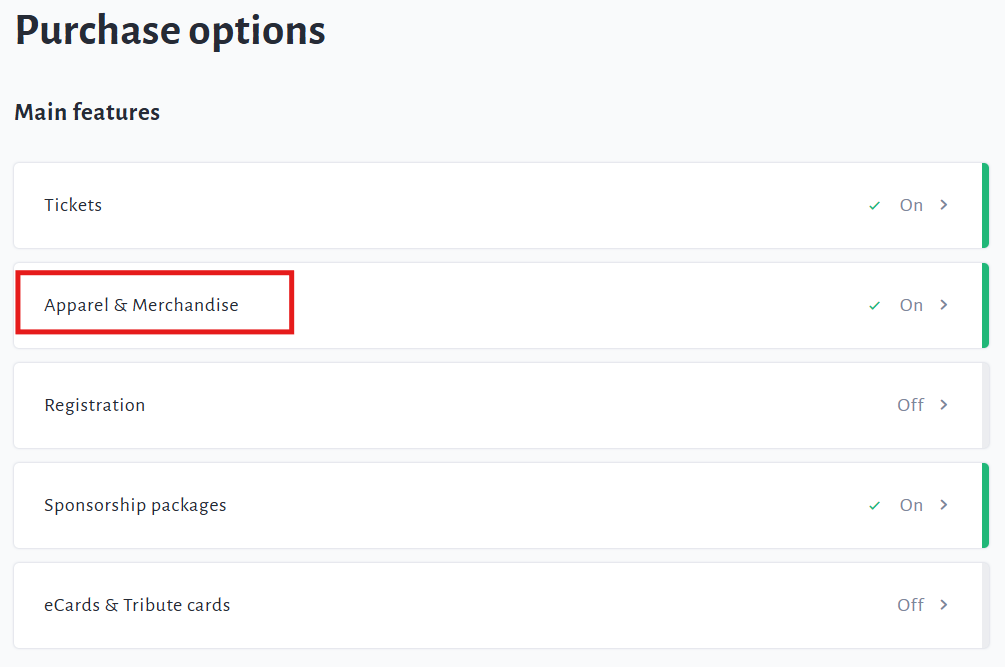Toggle the Sponsorship packages On status
The image size is (1005, 667).
point(911,505)
